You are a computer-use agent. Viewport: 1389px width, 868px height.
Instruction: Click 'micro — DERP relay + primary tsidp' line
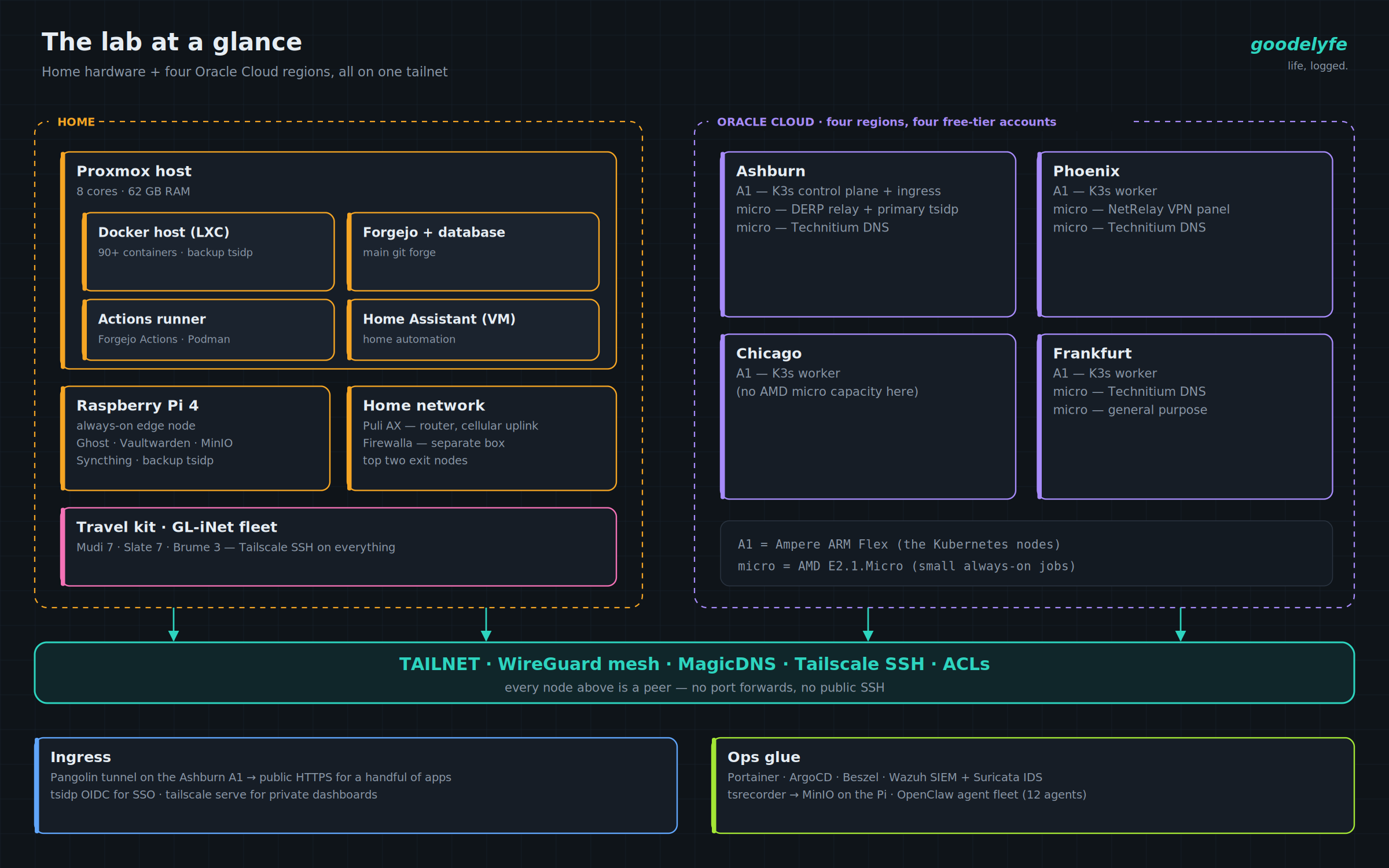[847, 209]
